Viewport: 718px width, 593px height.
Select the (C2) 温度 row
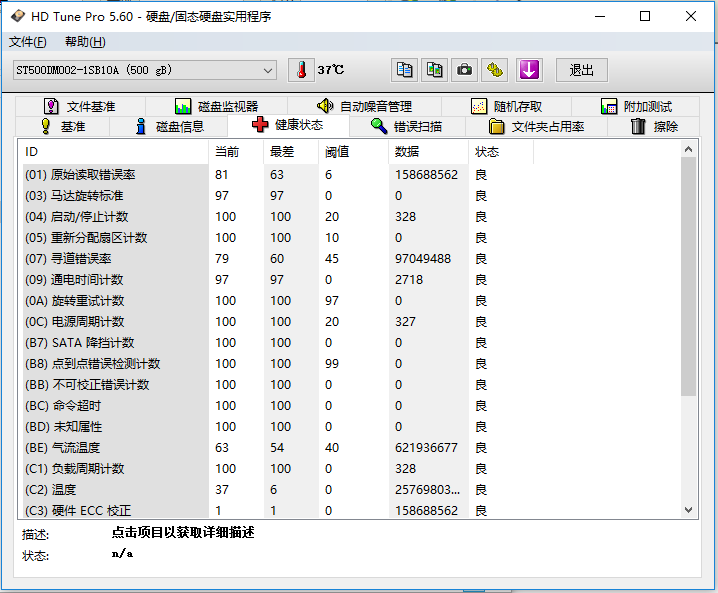277,490
